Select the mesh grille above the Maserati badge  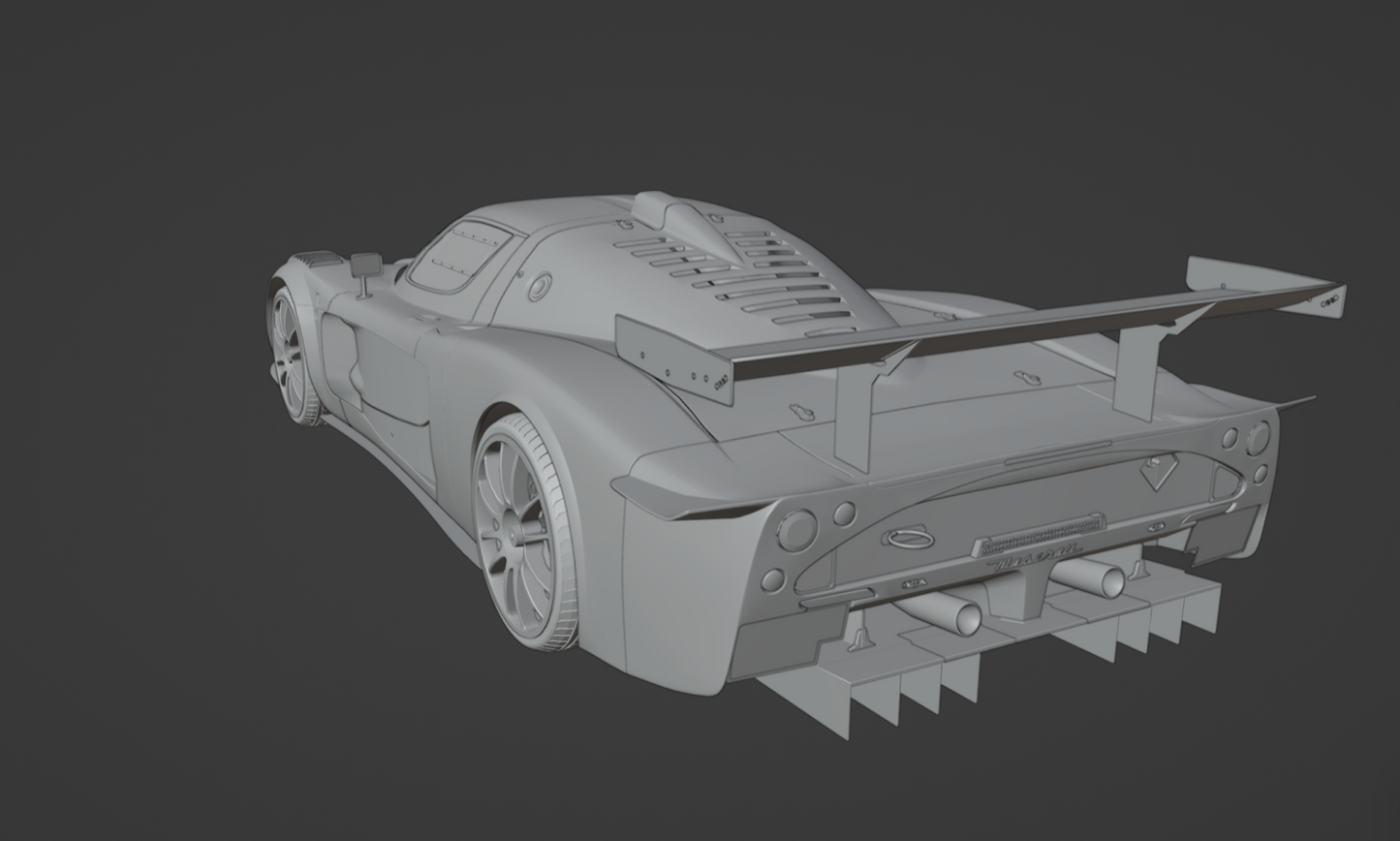click(x=1039, y=534)
